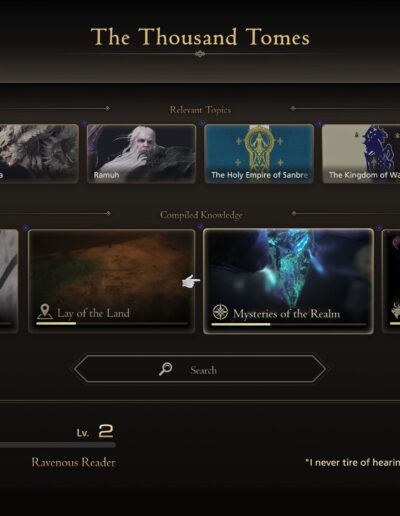Click the diamond ornament under the title
The image size is (400, 516).
pyautogui.click(x=200, y=54)
